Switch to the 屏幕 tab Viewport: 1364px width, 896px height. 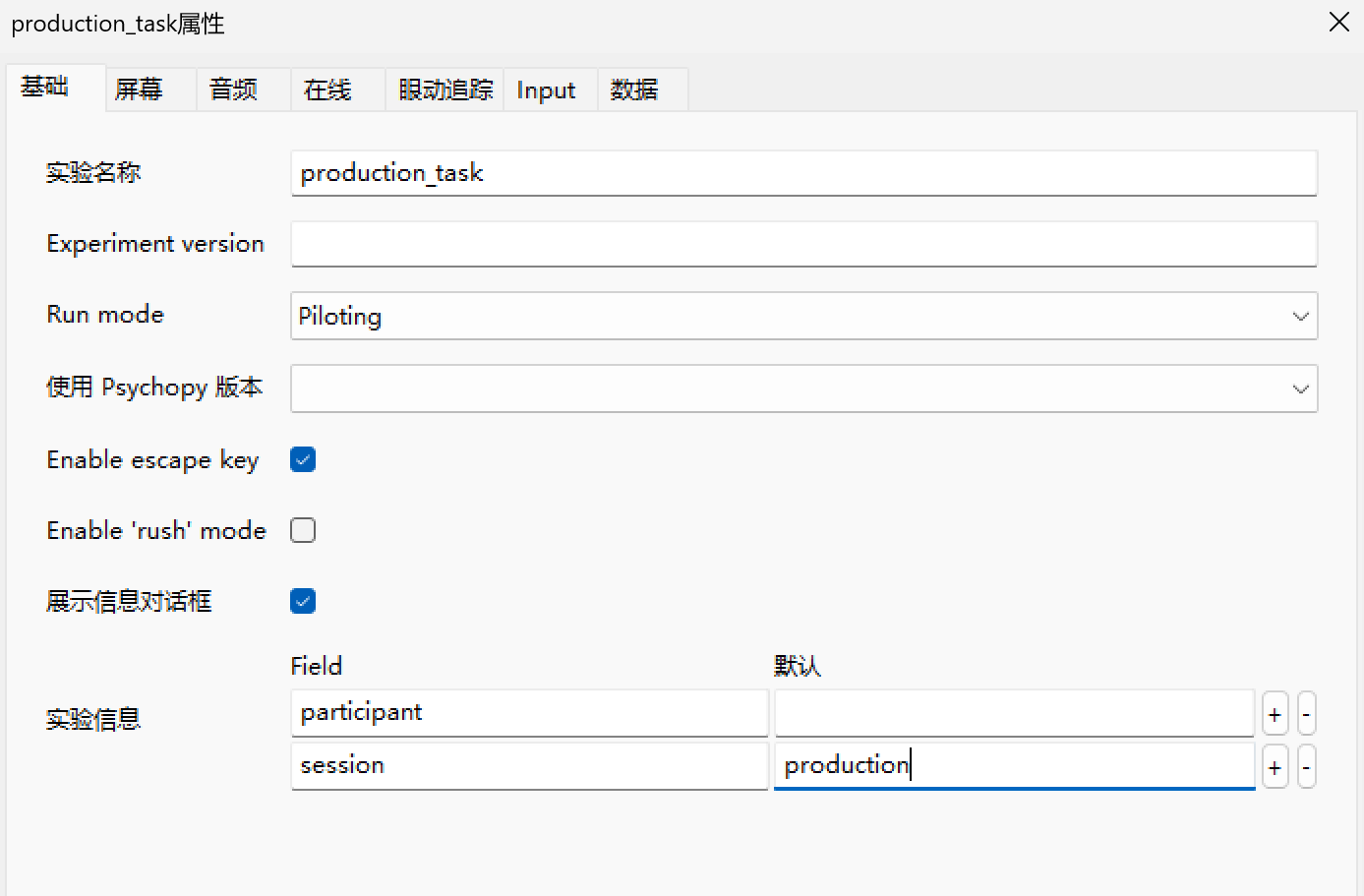tap(139, 90)
